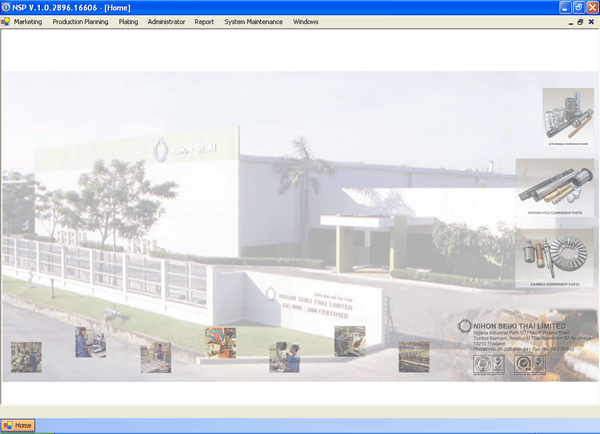Image resolution: width=600 pixels, height=434 pixels.
Task: Maximize the NSP application window
Action: pos(576,7)
